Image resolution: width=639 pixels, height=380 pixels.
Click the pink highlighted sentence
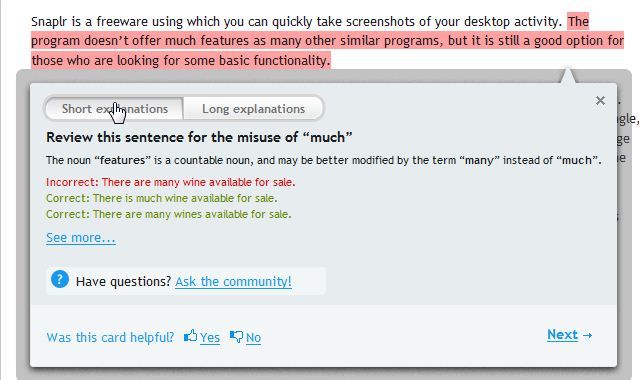coord(327,41)
